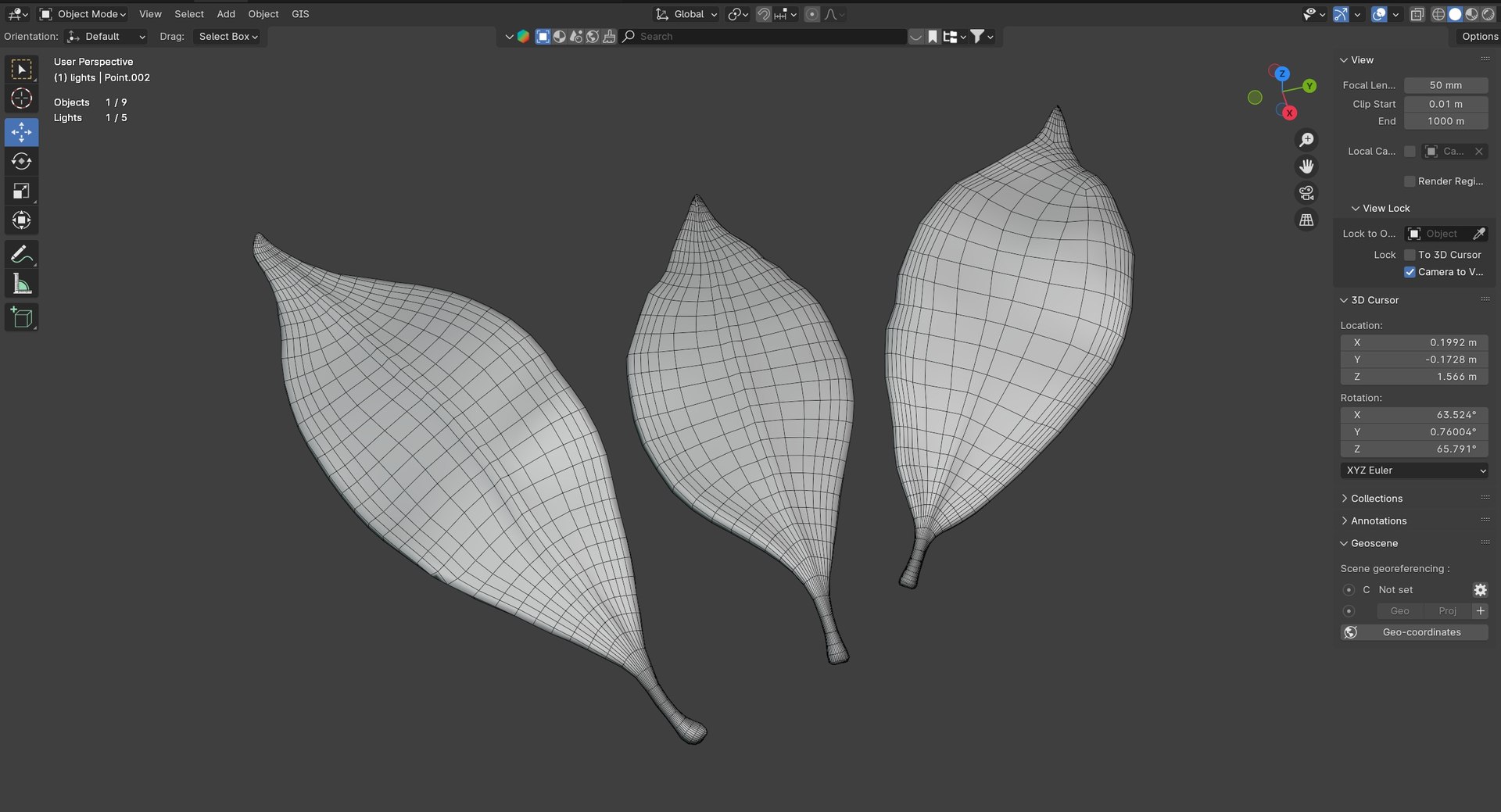Click the Options button
Viewport: 1501px width, 812px height.
point(1479,37)
